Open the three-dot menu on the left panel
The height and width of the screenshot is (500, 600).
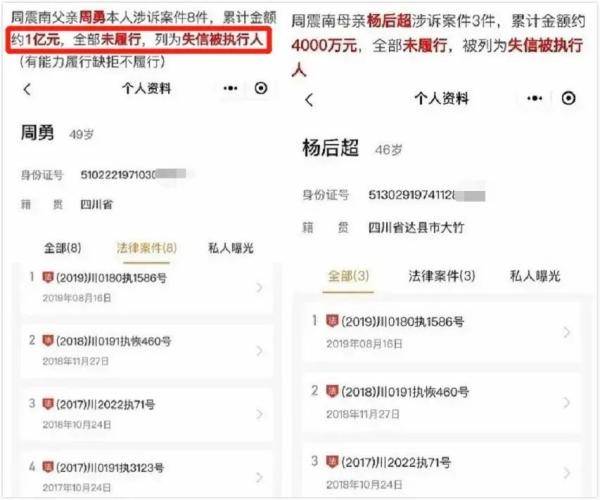click(230, 88)
